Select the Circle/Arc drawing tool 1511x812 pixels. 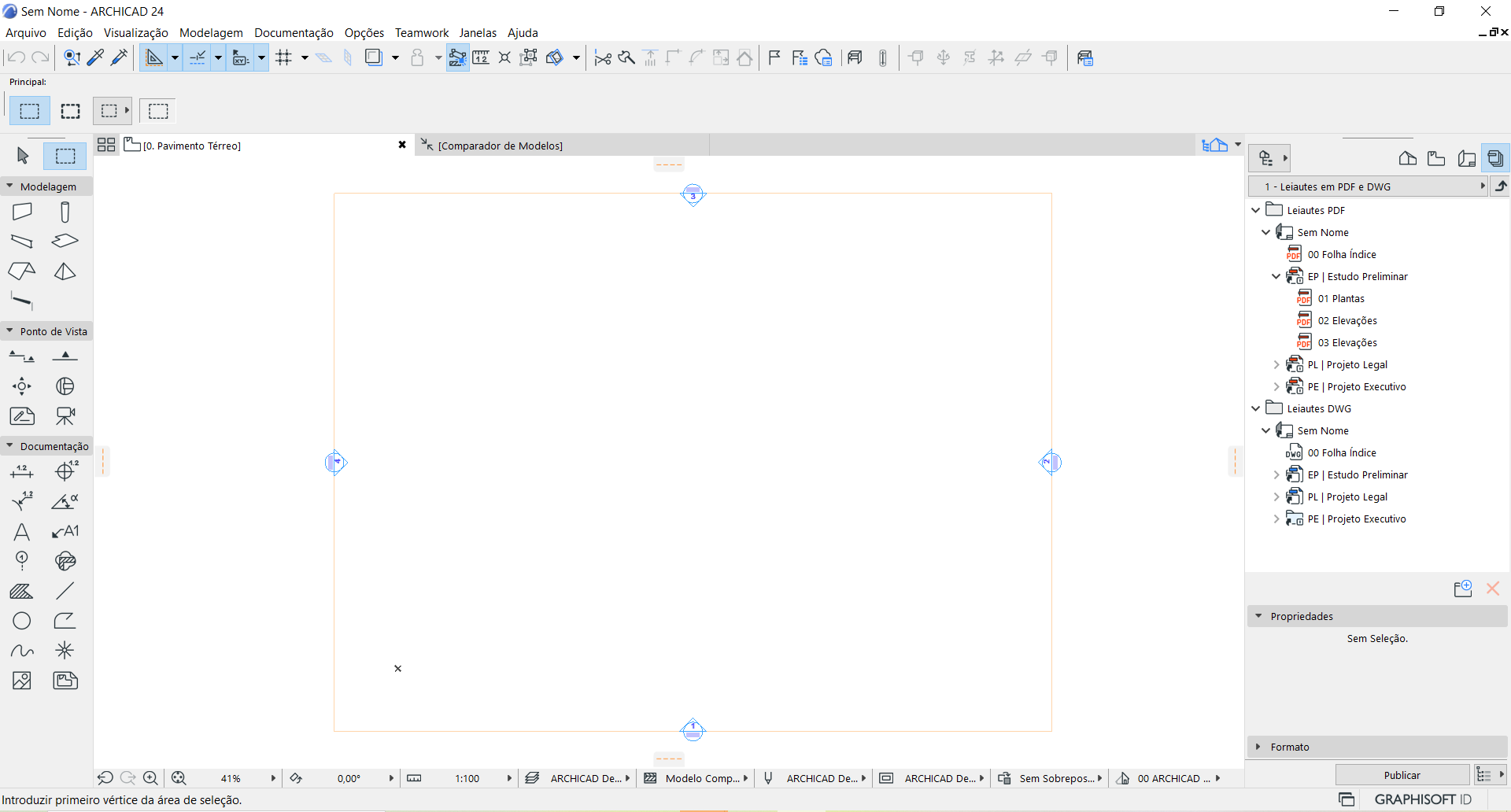pyautogui.click(x=22, y=621)
